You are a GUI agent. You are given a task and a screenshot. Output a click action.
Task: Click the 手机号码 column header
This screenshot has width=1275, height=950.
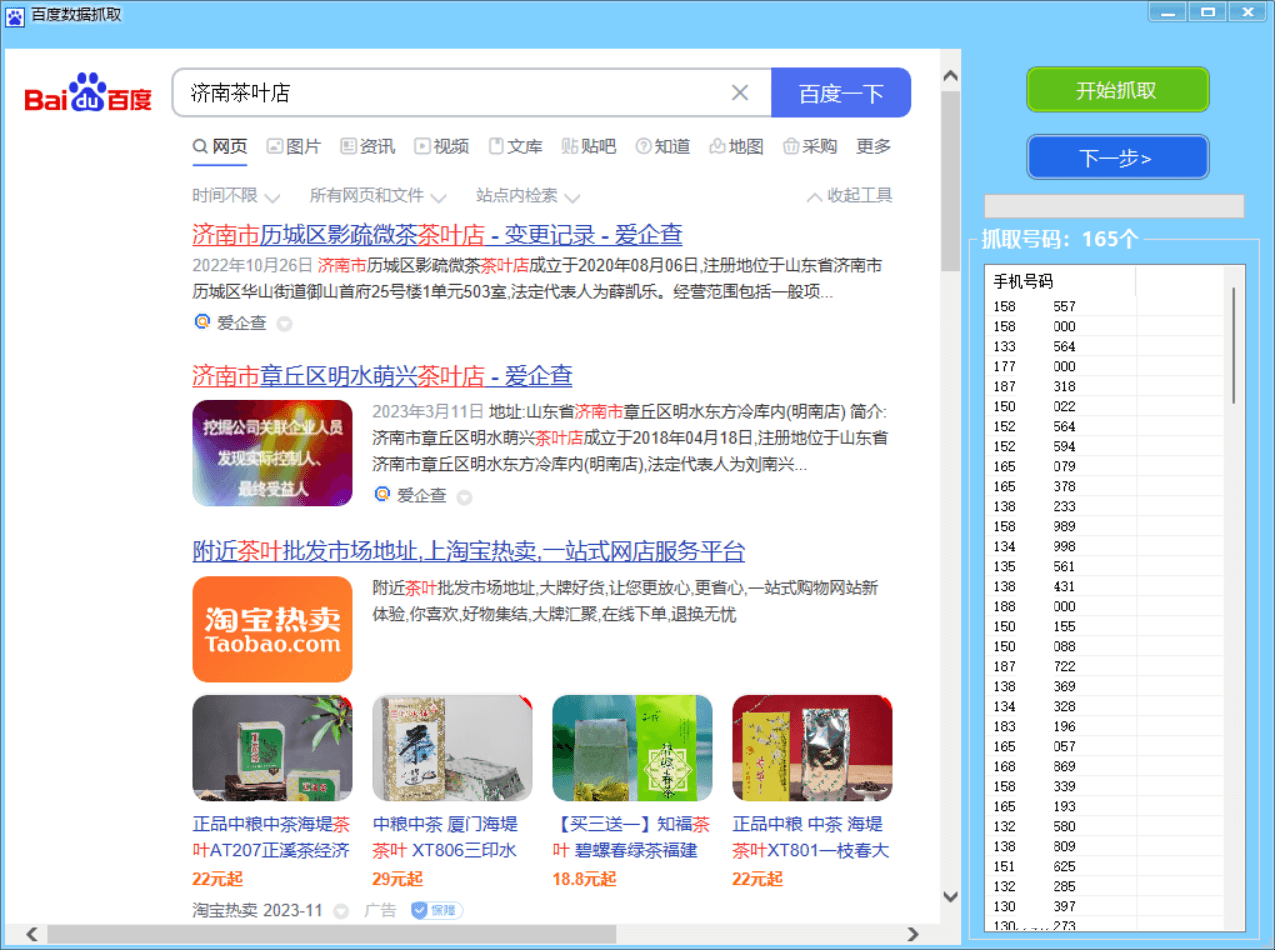(x=1060, y=281)
